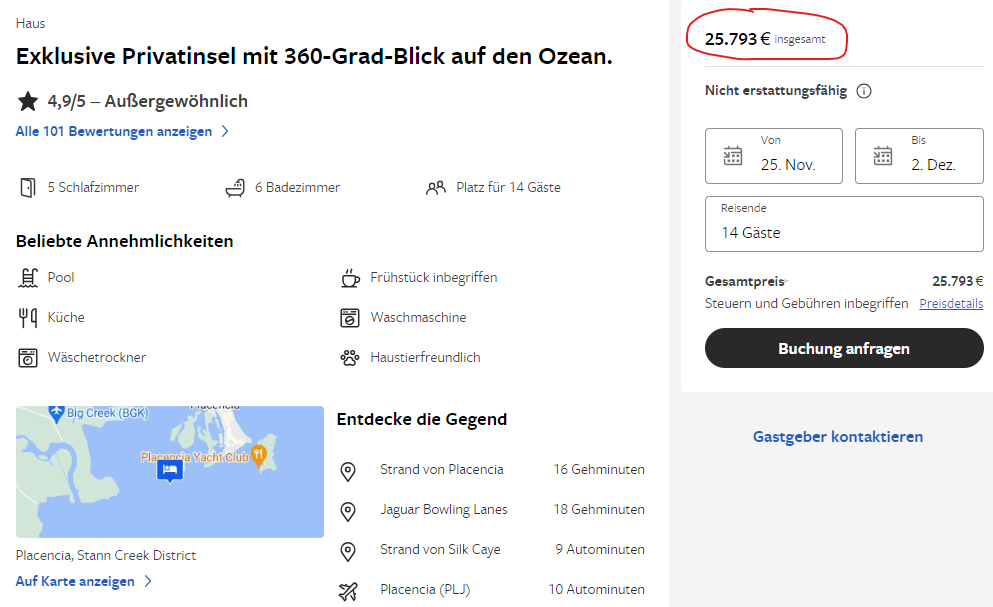Click Gastgeber kontaktieren link
Screen dimensions: 993x607
pyautogui.click(x=837, y=437)
